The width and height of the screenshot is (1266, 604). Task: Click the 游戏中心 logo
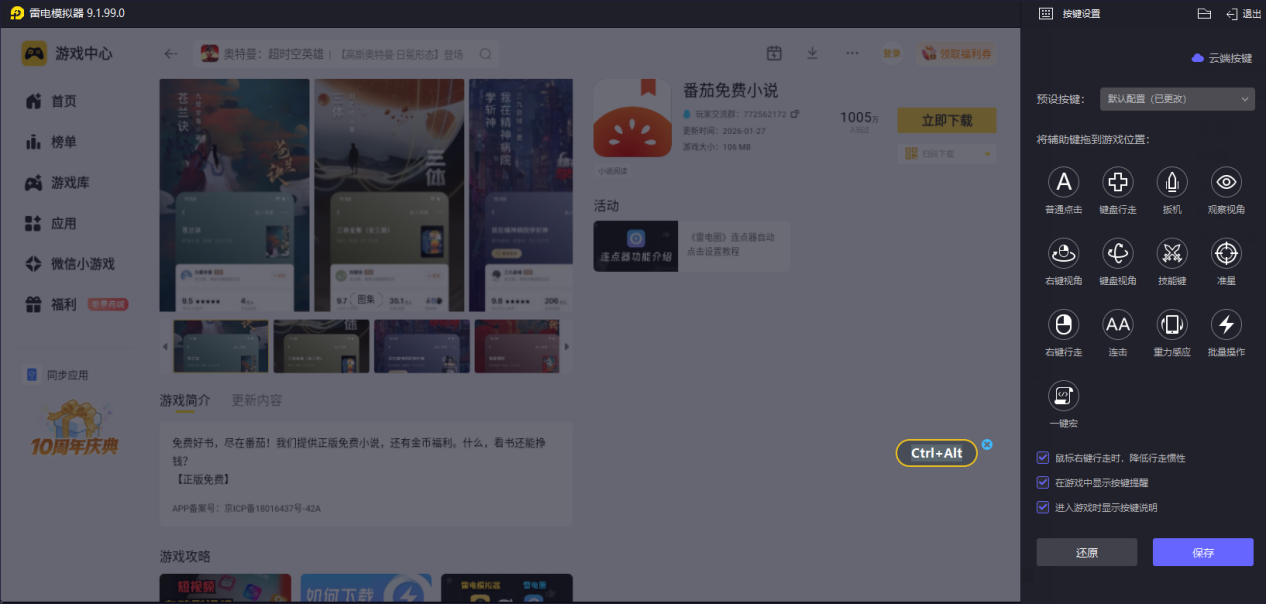click(67, 53)
